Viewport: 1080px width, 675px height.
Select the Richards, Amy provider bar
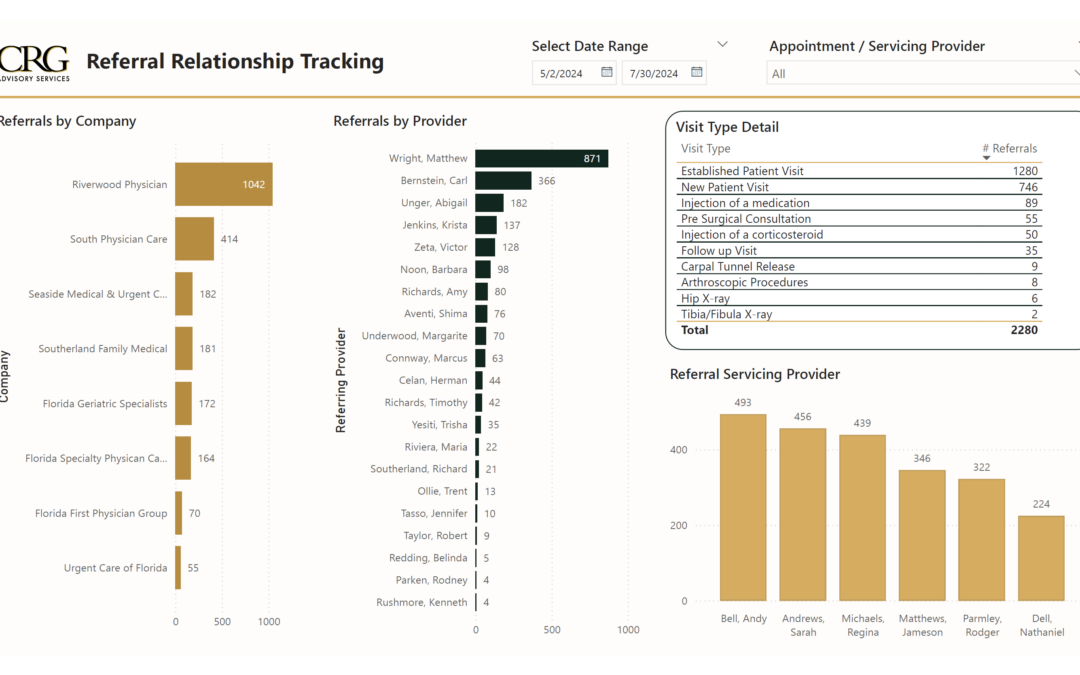click(x=481, y=291)
